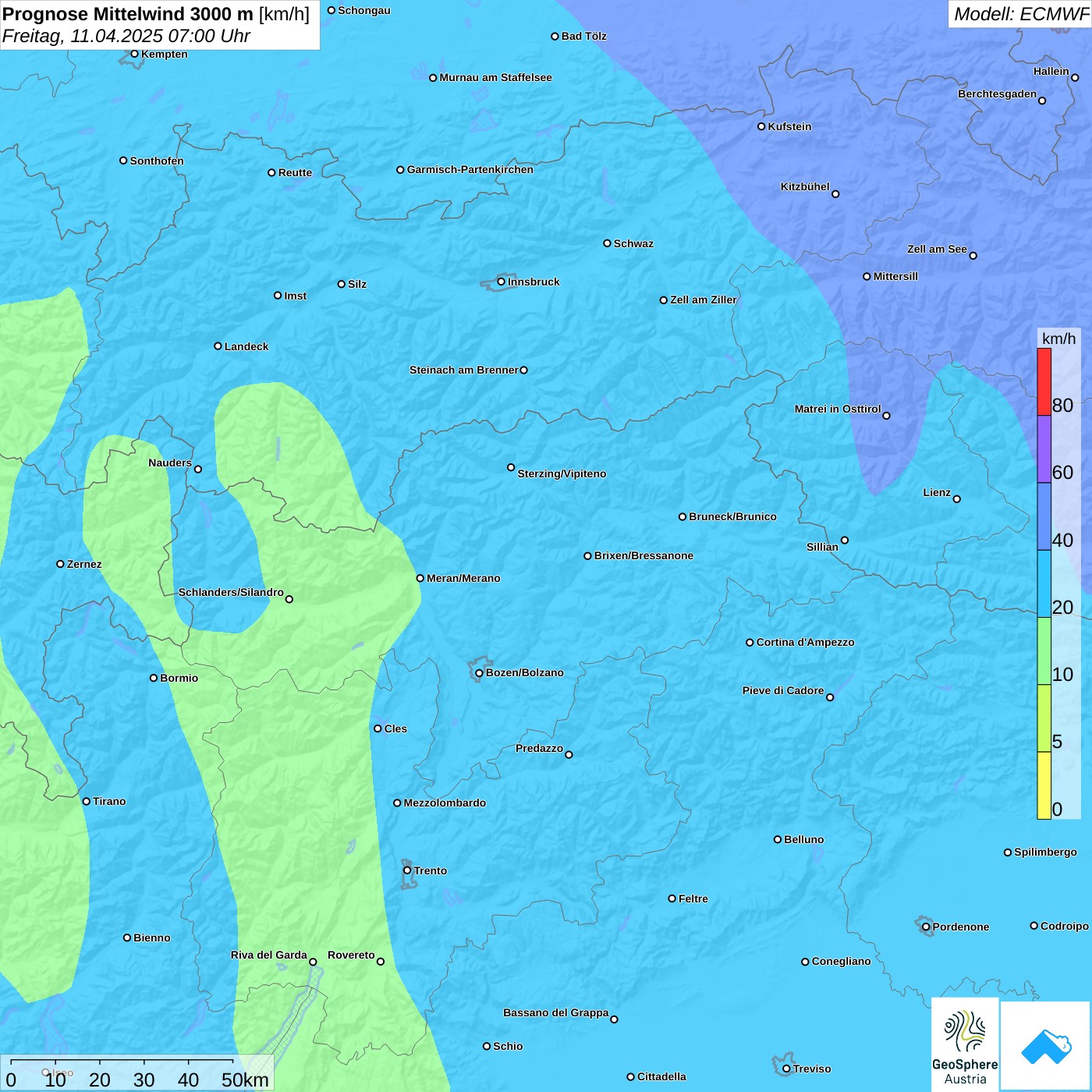Select the 'Reutte' label
Screen dimensions: 1092x1092
(x=295, y=172)
